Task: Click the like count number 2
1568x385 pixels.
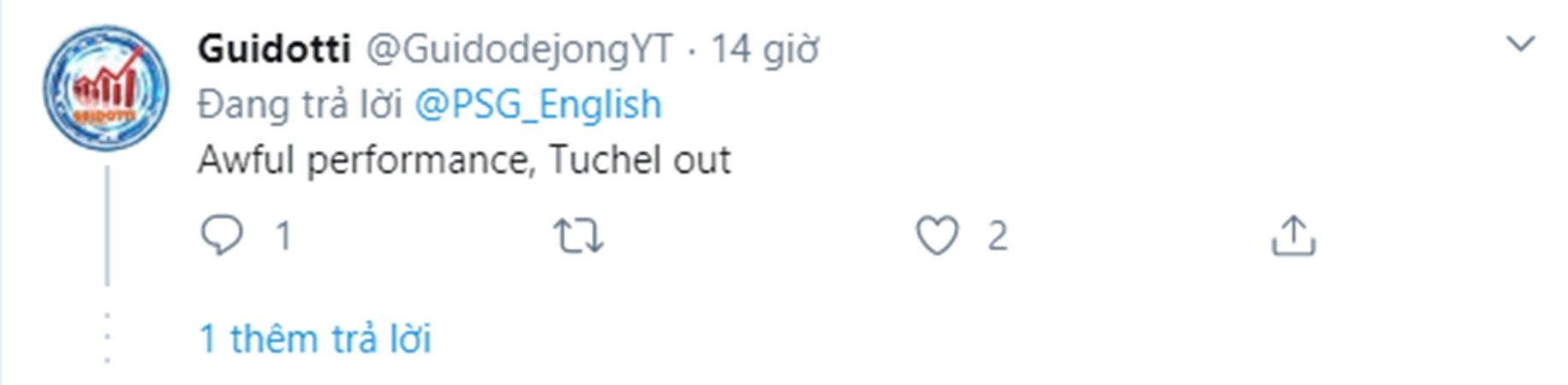Action: click(997, 235)
